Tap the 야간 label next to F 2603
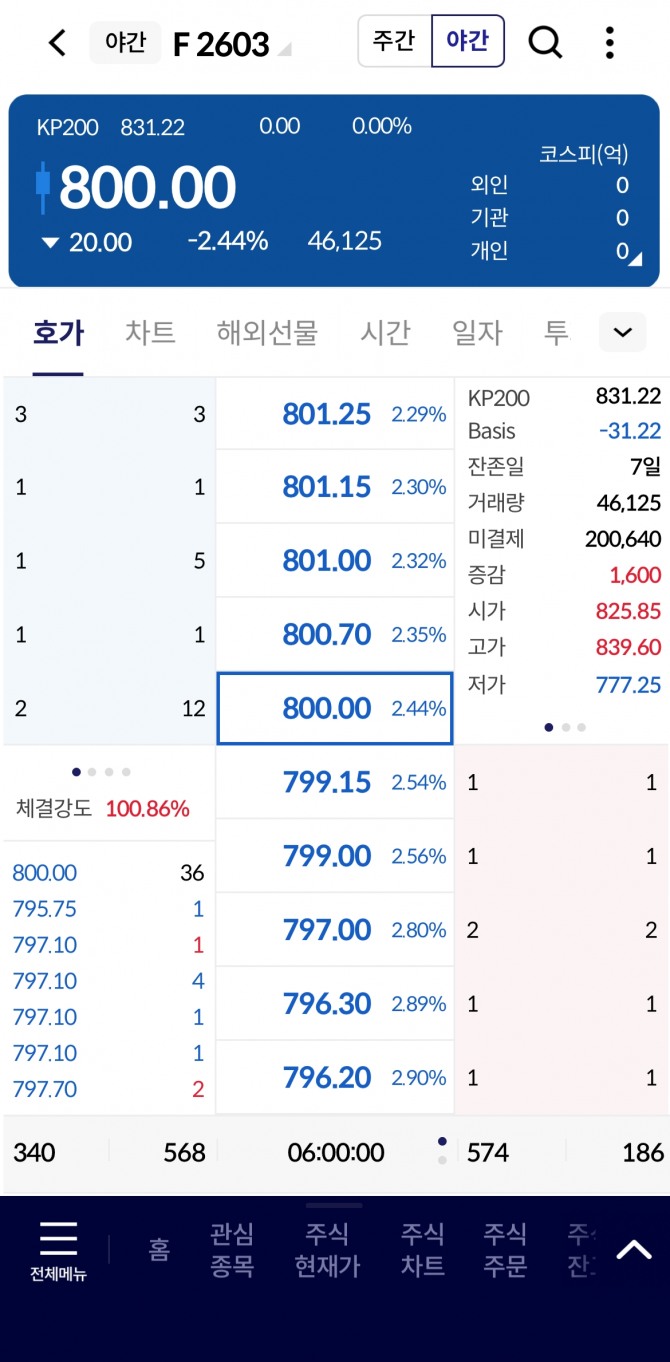The image size is (670, 1362). click(125, 42)
